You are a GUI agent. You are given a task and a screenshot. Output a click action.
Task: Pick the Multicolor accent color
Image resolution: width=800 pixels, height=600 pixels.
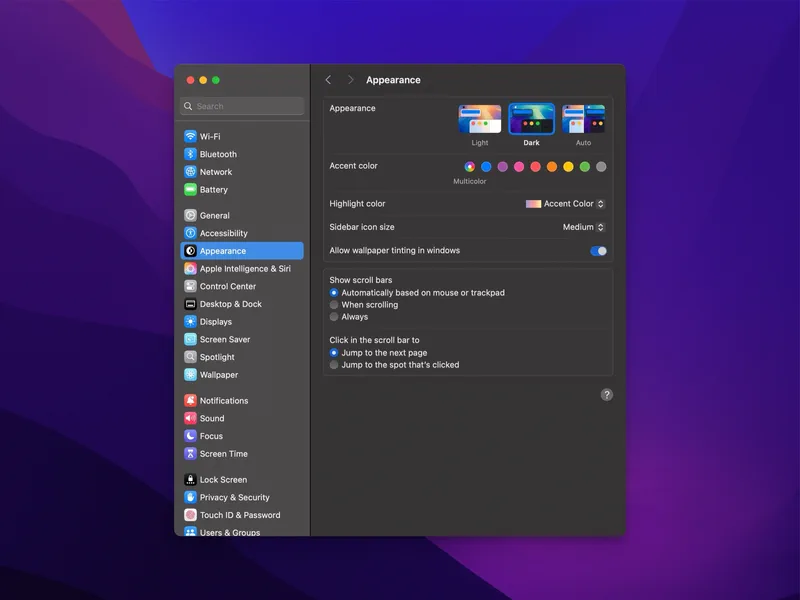469,167
